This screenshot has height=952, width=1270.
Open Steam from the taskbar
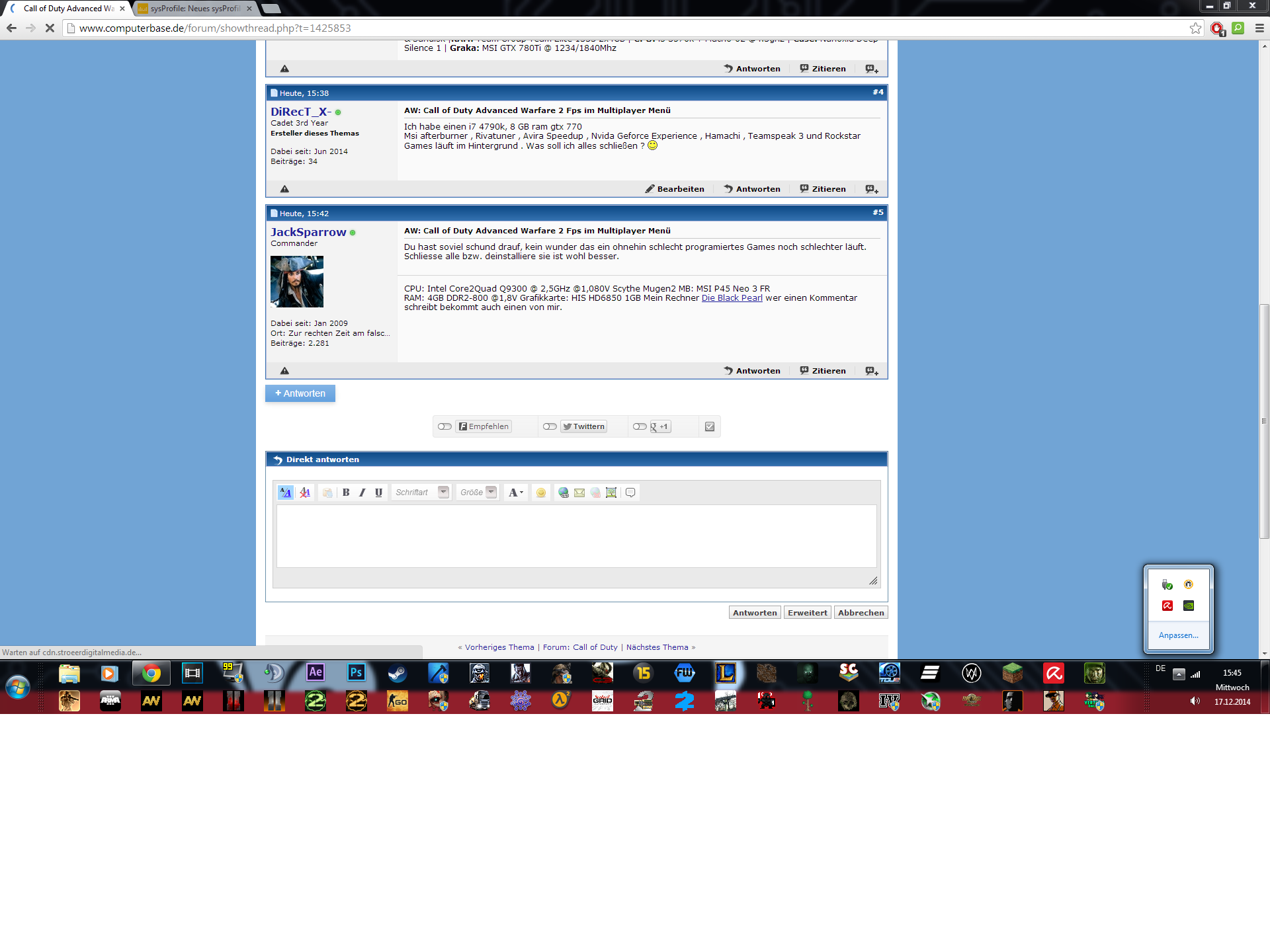pos(397,674)
